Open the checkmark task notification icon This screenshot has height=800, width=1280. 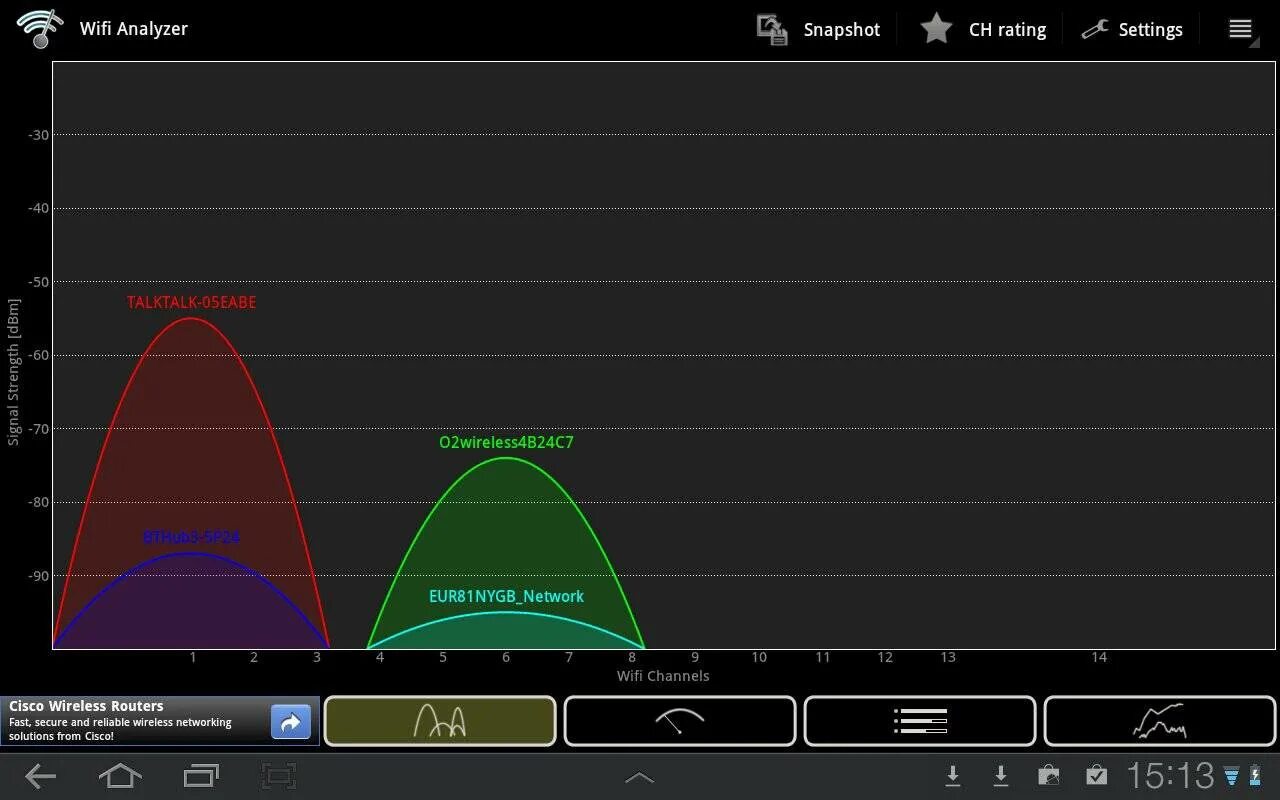pyautogui.click(x=1096, y=776)
